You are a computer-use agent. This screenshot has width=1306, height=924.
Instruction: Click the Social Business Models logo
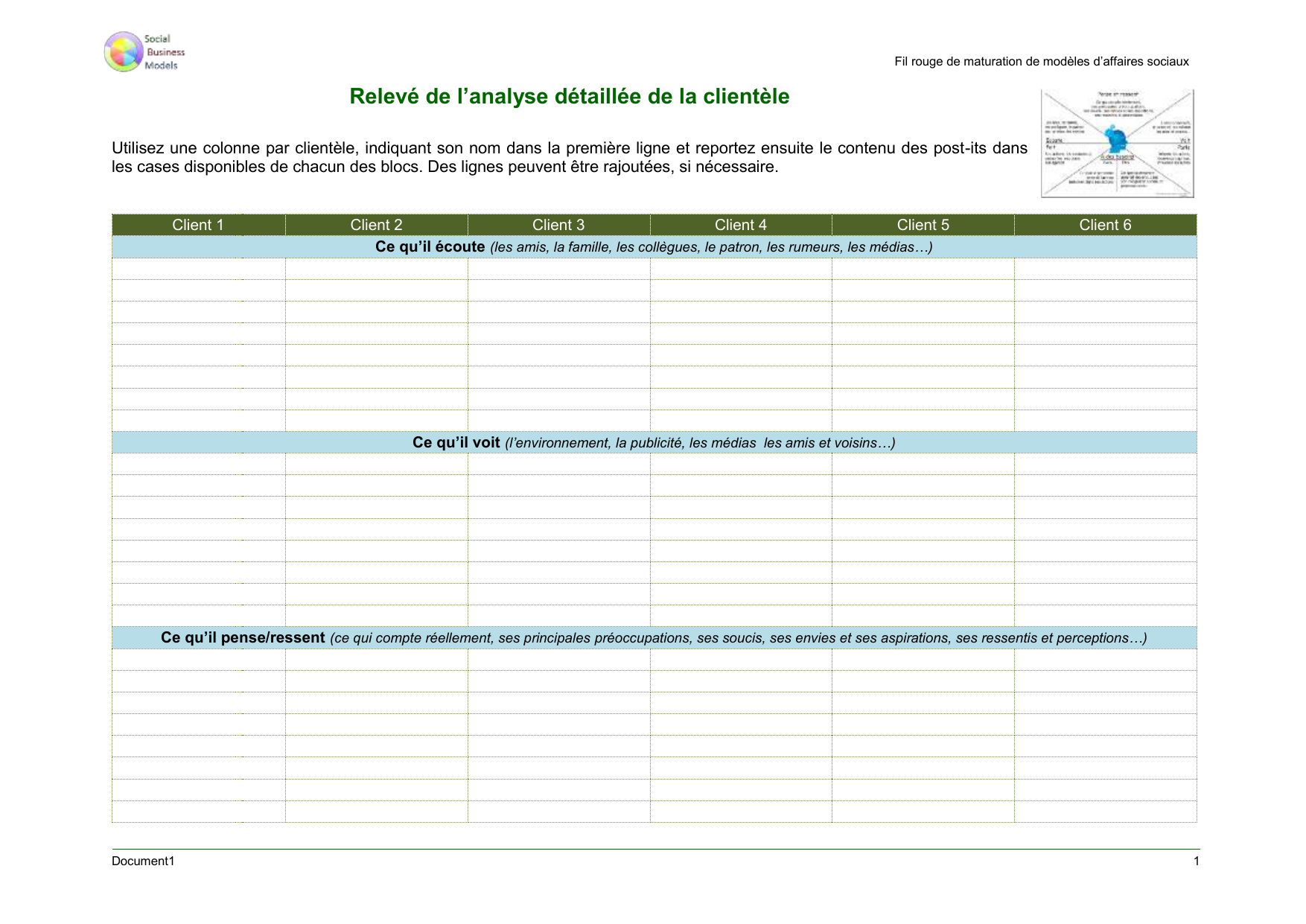coord(144,52)
